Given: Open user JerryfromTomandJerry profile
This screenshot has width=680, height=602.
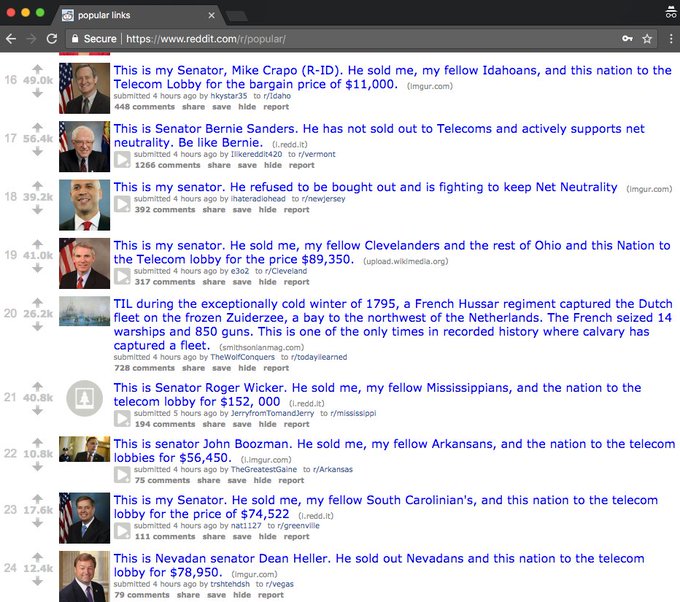Looking at the screenshot, I should click(272, 413).
